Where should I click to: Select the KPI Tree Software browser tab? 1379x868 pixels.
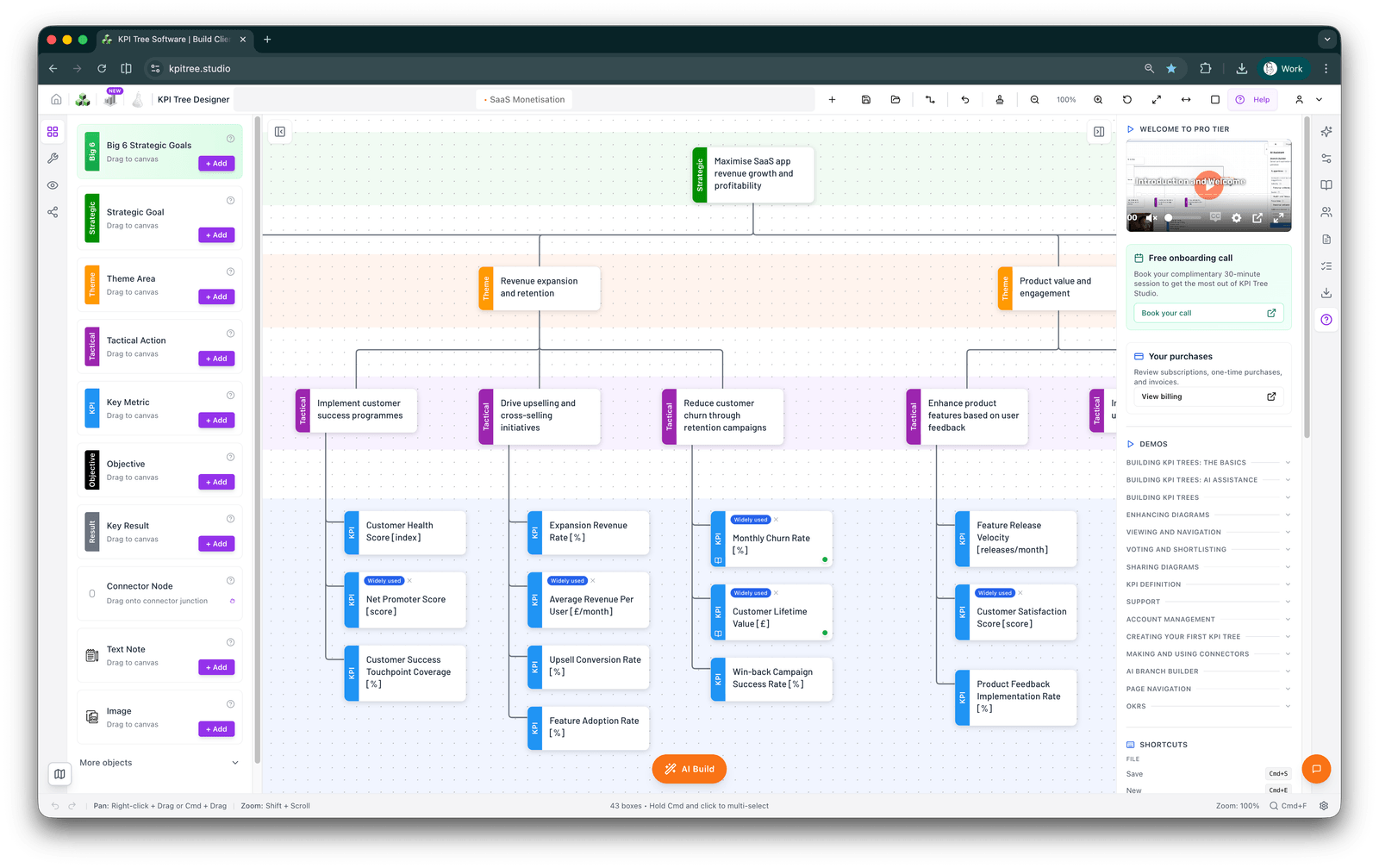click(173, 40)
